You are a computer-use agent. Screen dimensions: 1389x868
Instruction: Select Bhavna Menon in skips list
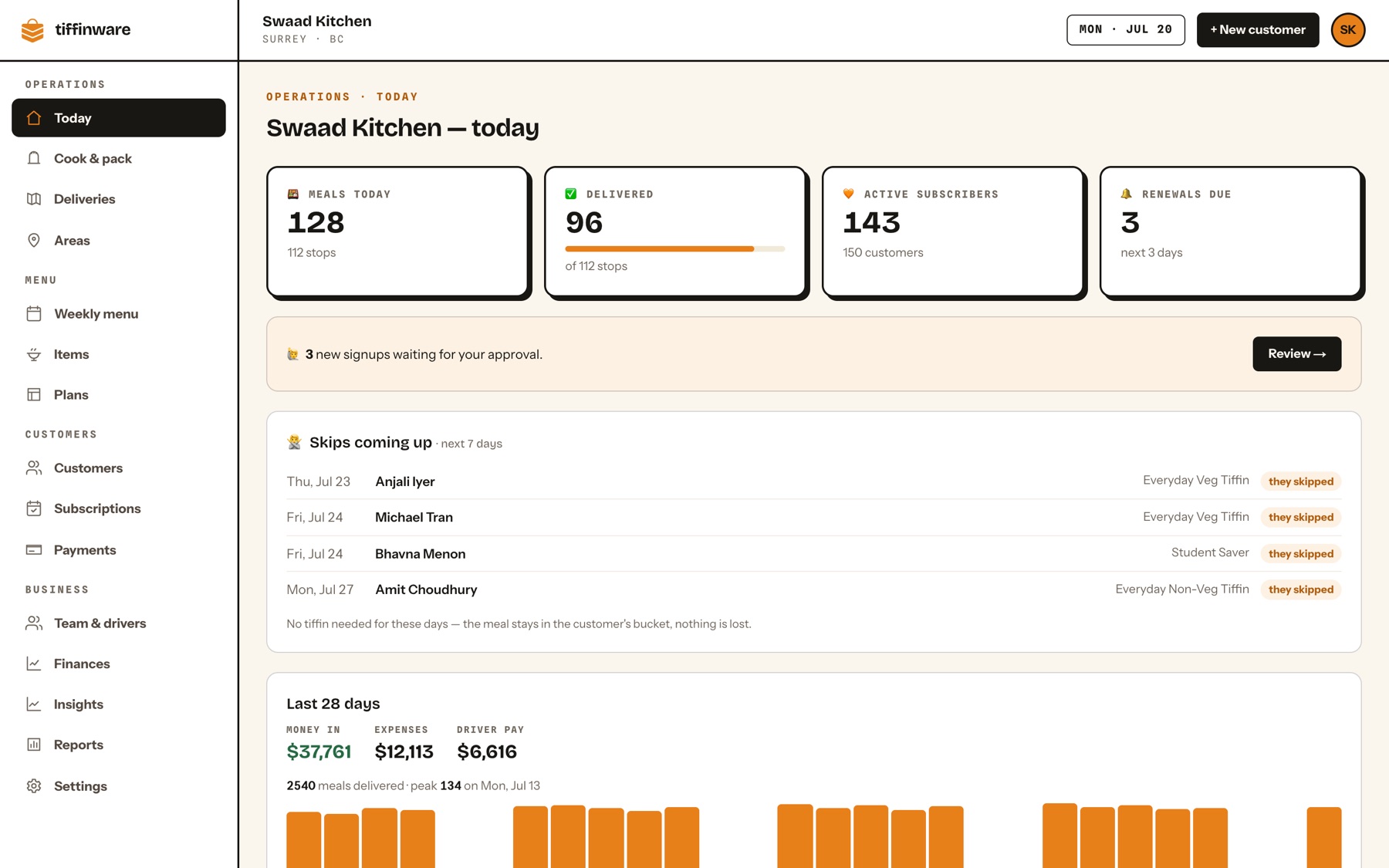421,554
